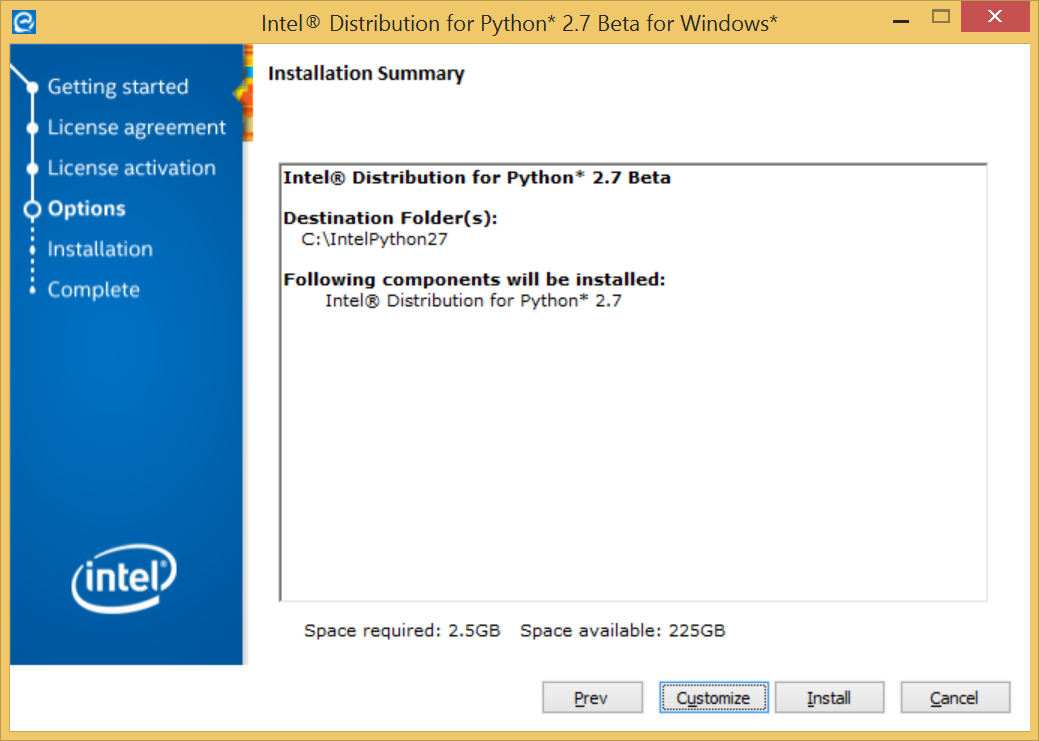Select the License agreement step
The image size is (1039, 741).
pos(137,128)
